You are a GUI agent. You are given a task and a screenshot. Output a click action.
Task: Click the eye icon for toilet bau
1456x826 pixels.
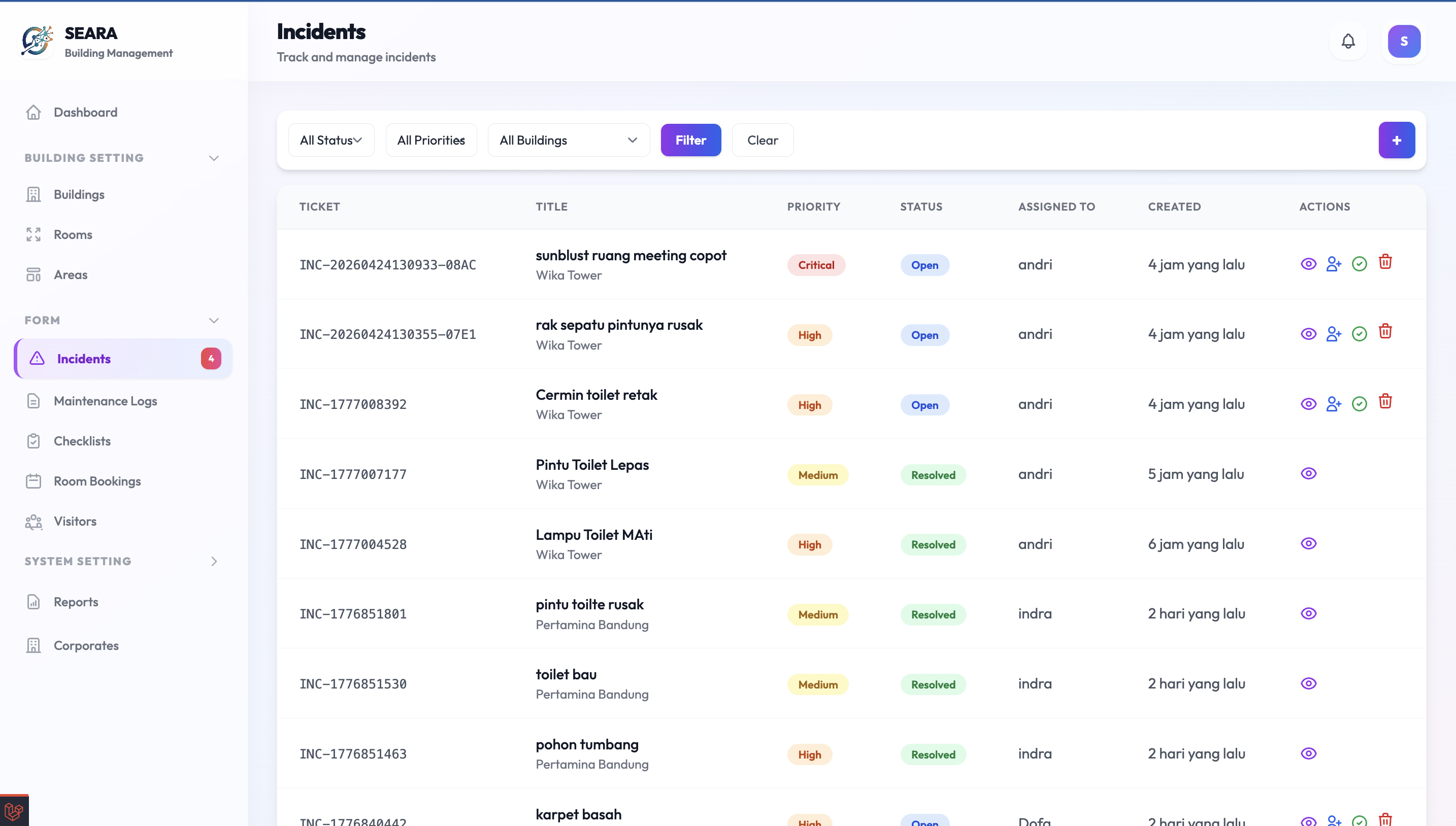coord(1308,683)
